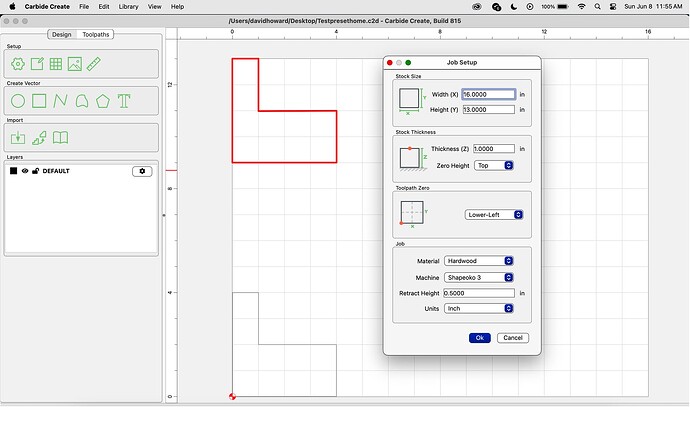The image size is (690, 445).
Task: Select the Text tool
Action: pos(124,101)
